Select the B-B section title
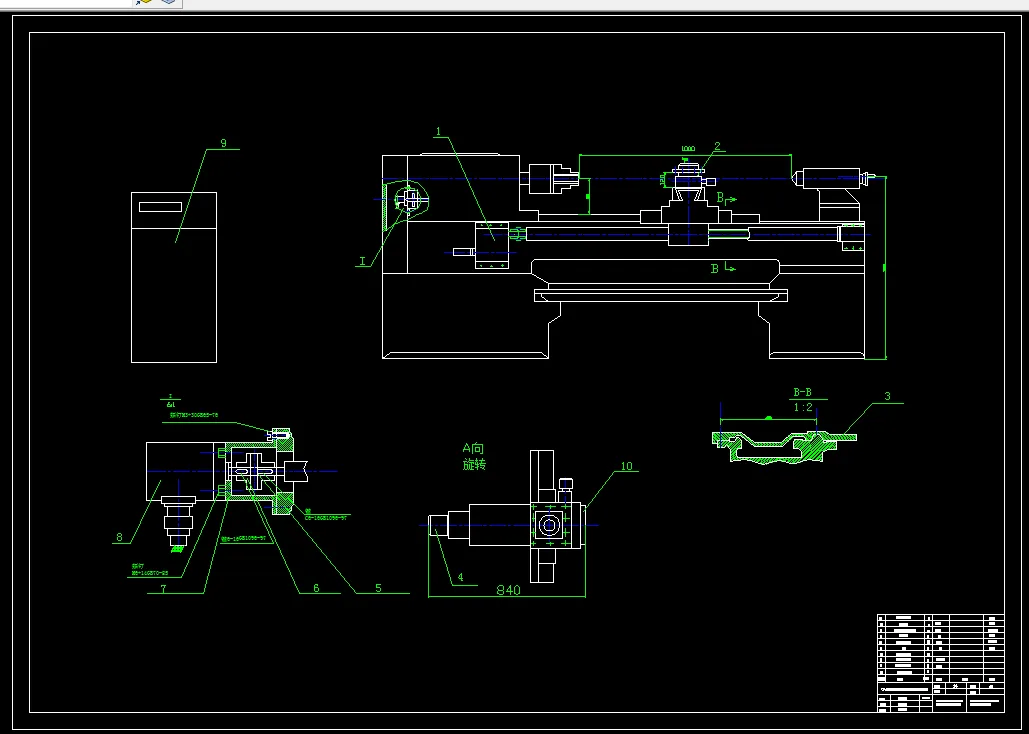Image resolution: width=1029 pixels, height=734 pixels. click(803, 393)
